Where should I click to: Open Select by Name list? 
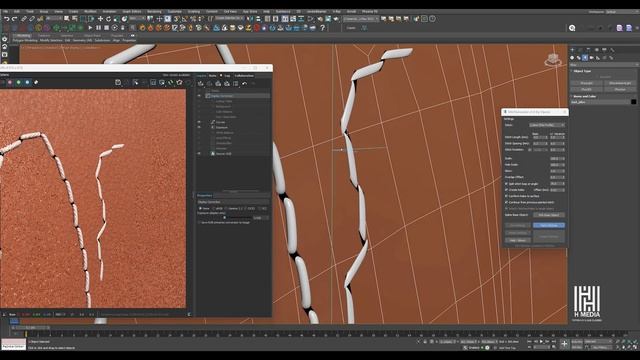pyautogui.click(x=75, y=19)
